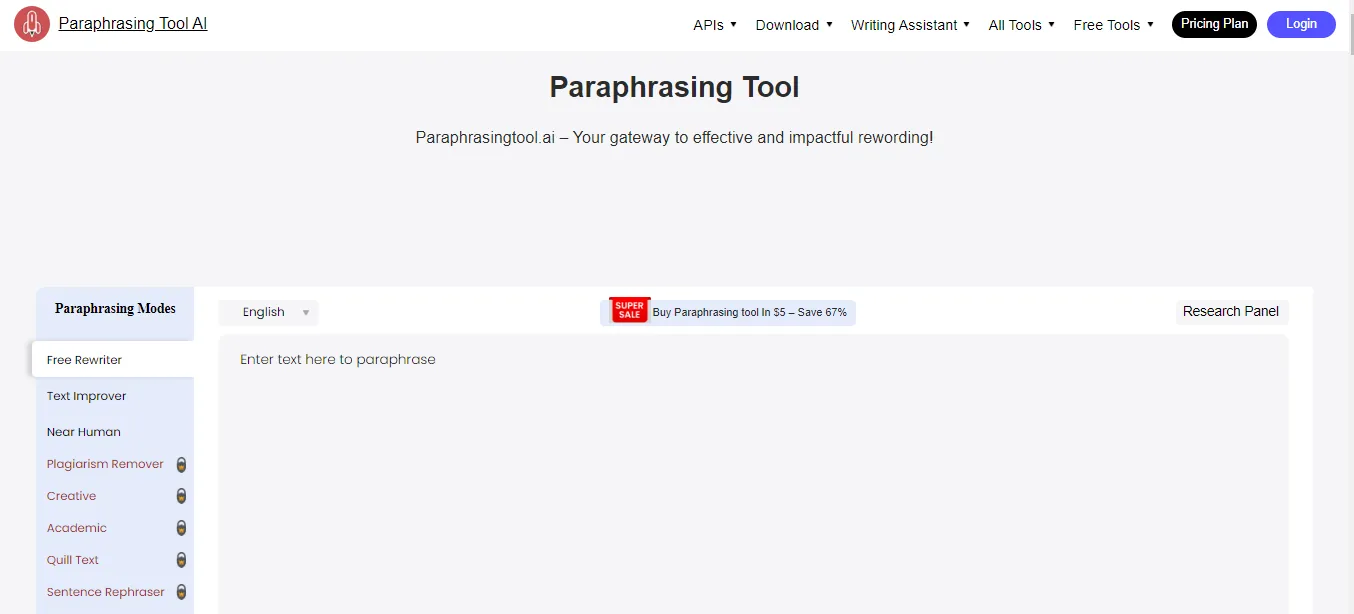The width and height of the screenshot is (1354, 614).
Task: Switch to the Text Improver mode
Action: (86, 395)
